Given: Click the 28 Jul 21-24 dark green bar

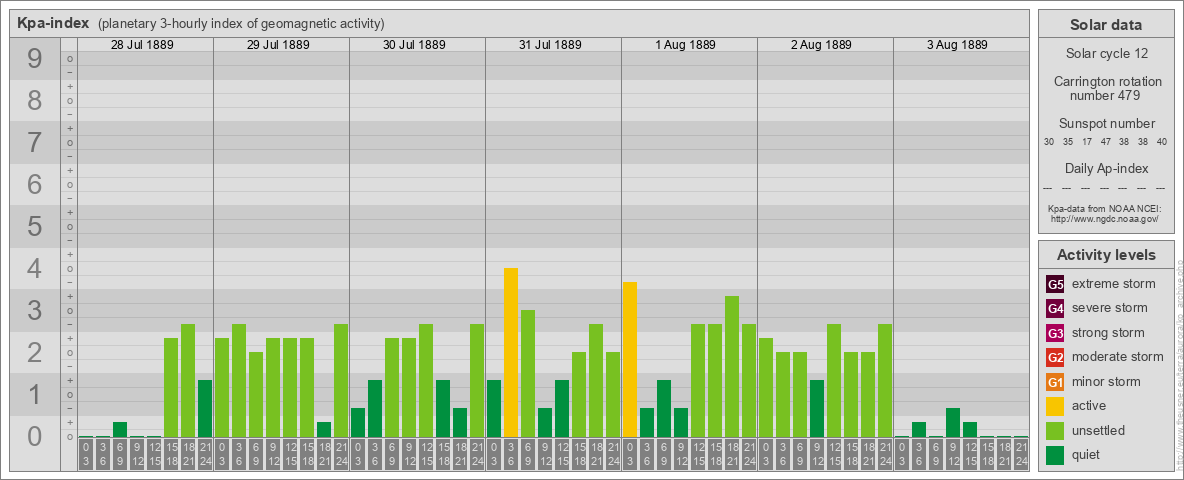Looking at the screenshot, I should click(205, 408).
